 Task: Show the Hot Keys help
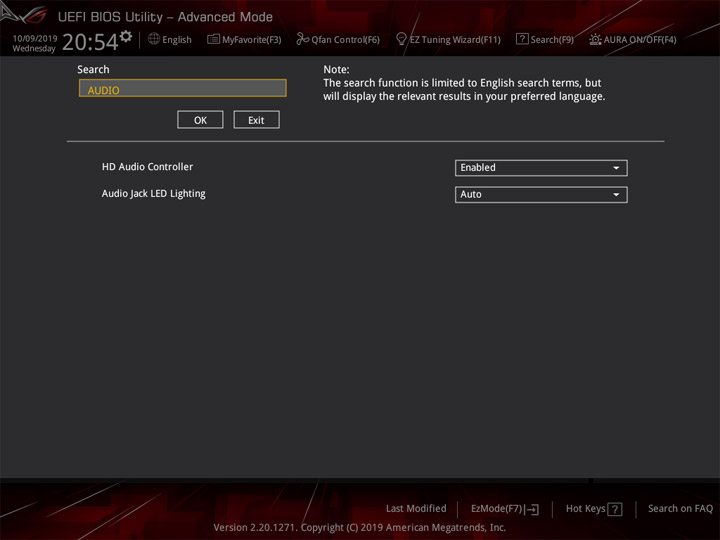(594, 509)
